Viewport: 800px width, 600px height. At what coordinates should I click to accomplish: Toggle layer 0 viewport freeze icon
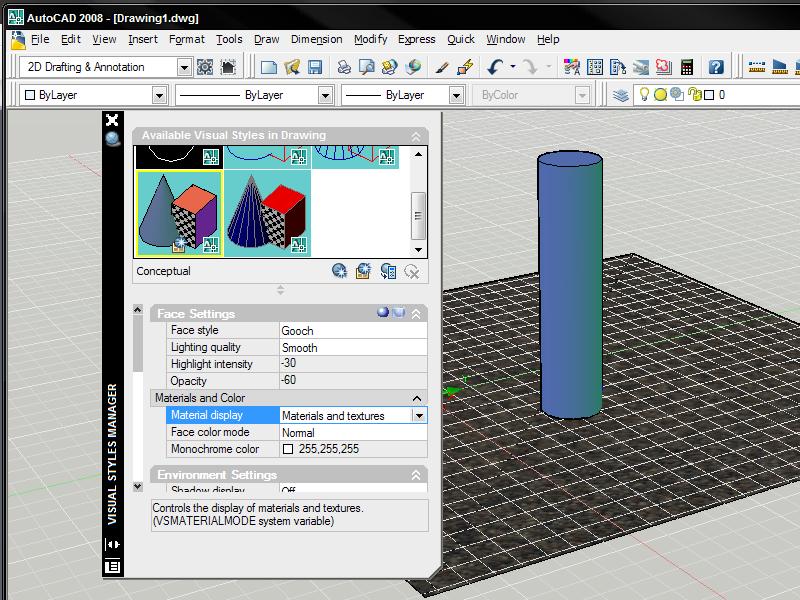677,94
